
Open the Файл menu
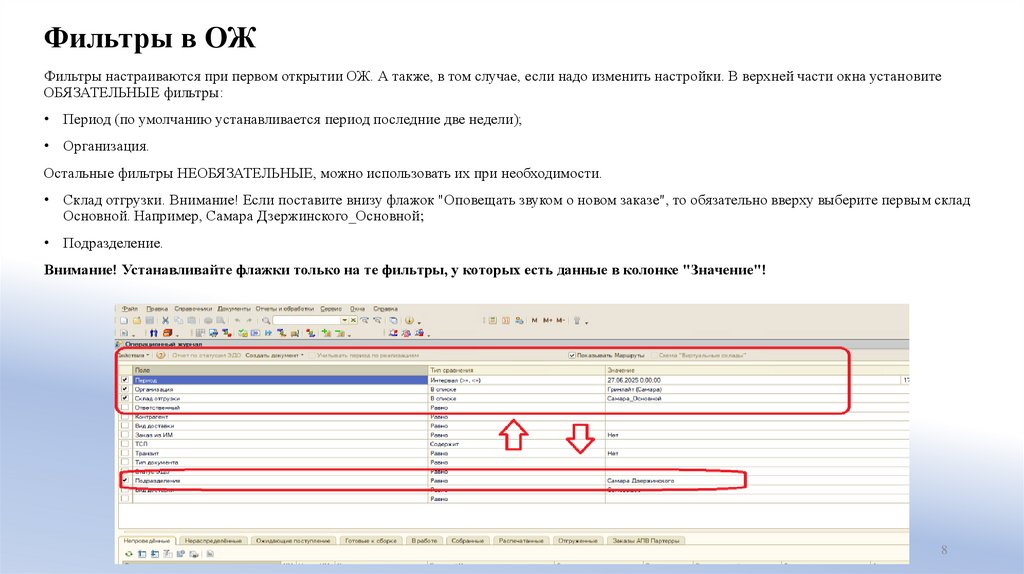130,309
